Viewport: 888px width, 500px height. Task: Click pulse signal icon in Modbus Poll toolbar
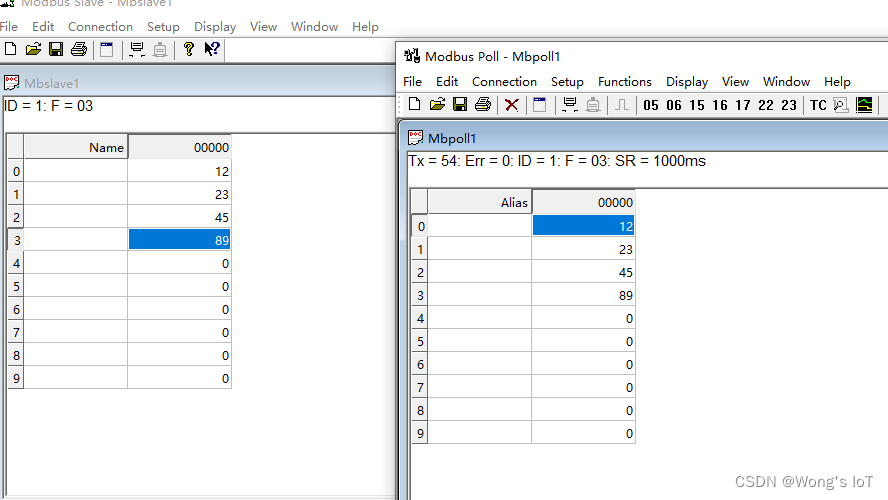pyautogui.click(x=622, y=105)
